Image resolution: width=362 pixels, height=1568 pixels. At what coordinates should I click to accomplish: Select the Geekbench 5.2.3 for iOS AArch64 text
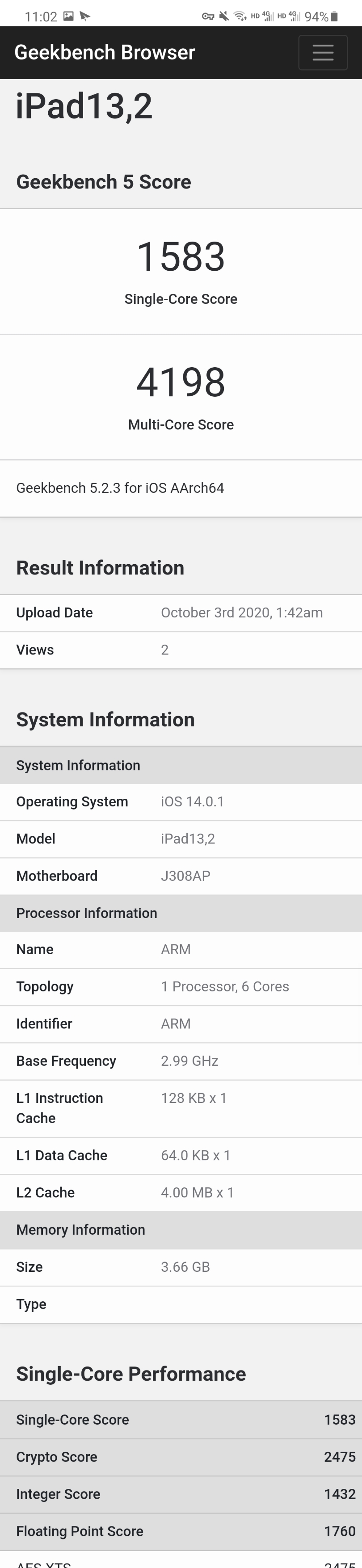120,488
